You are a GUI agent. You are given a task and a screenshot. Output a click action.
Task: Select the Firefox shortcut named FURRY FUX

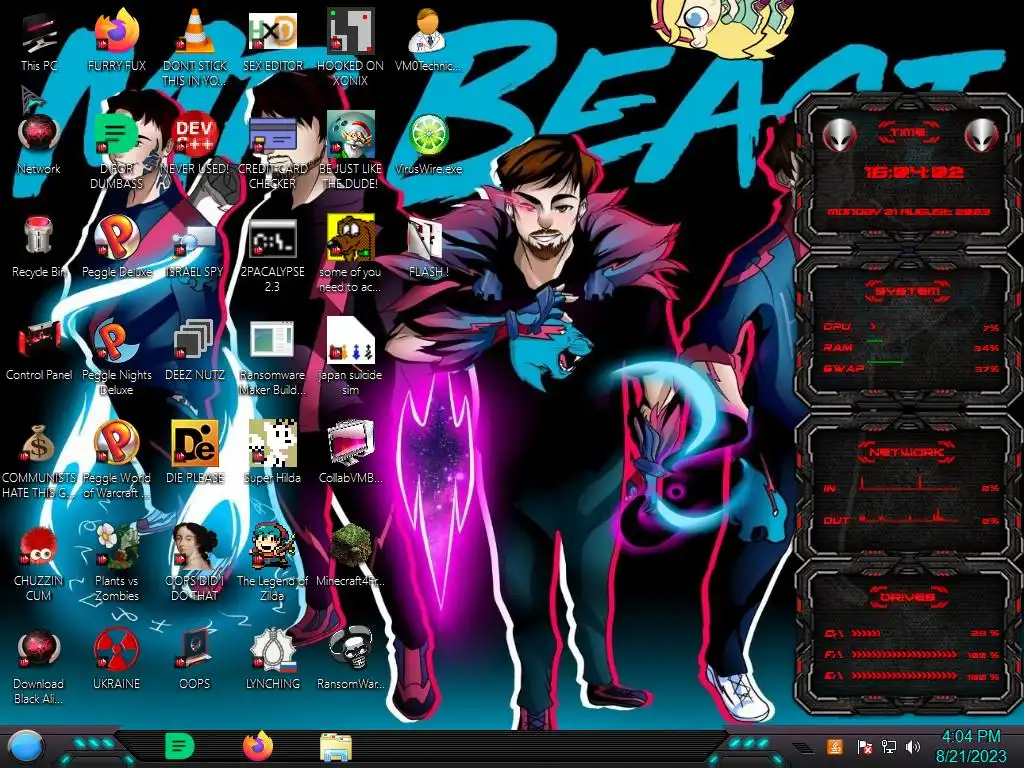(x=117, y=31)
